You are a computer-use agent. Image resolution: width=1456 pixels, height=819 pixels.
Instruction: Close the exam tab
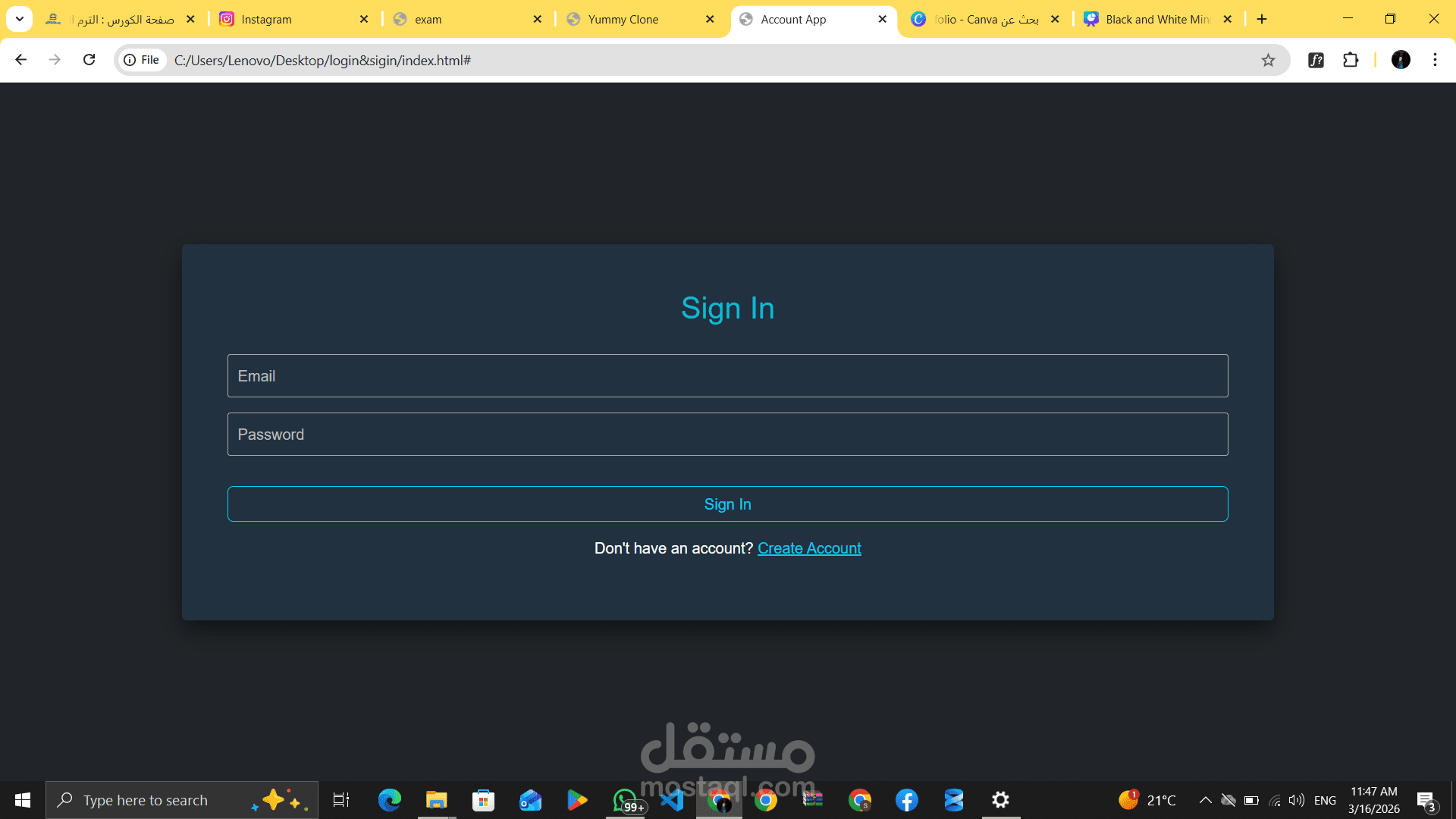coord(538,19)
